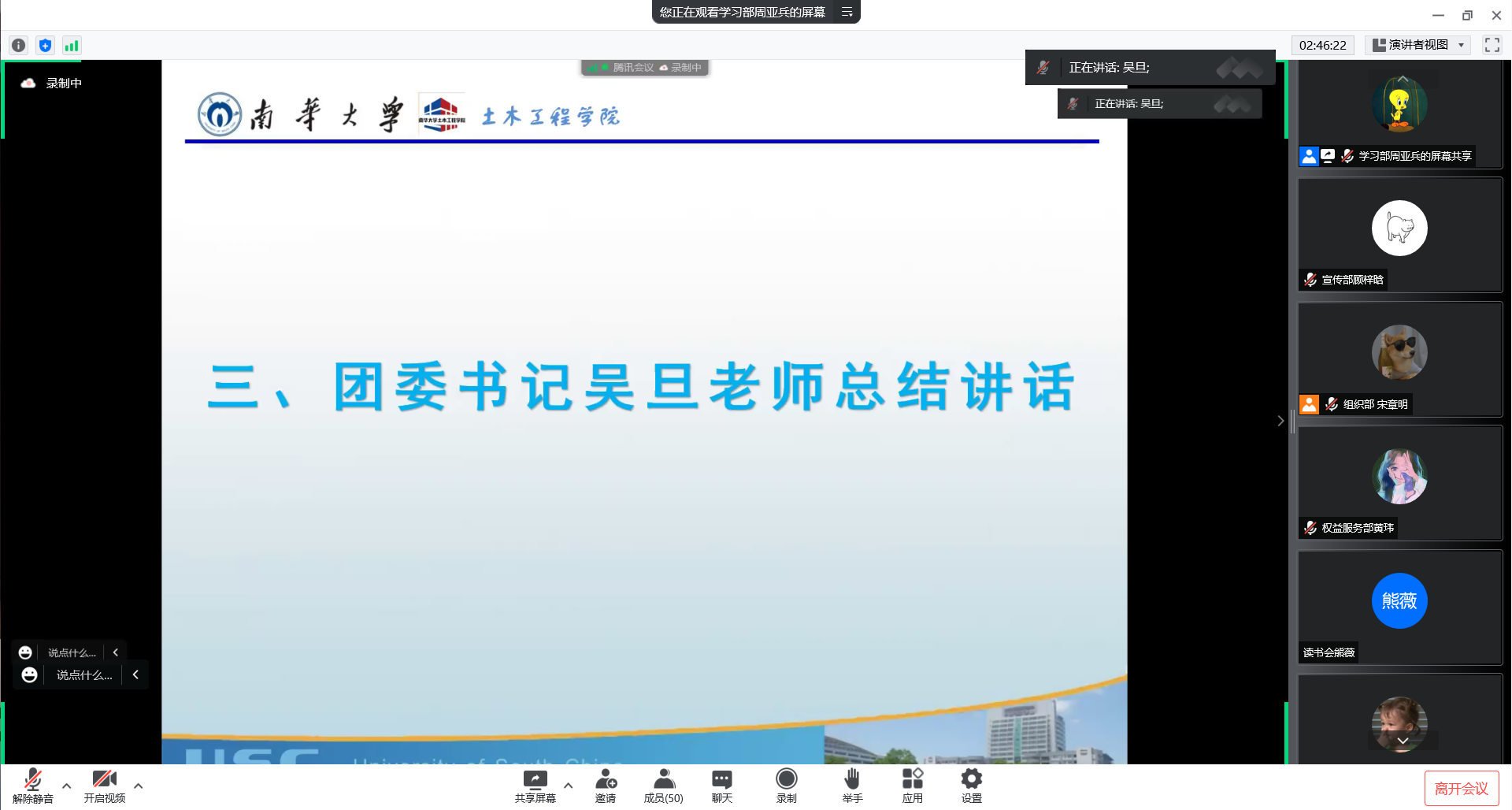1512x810 pixels.
Task: Turn on video (开启视频)
Action: tap(104, 786)
